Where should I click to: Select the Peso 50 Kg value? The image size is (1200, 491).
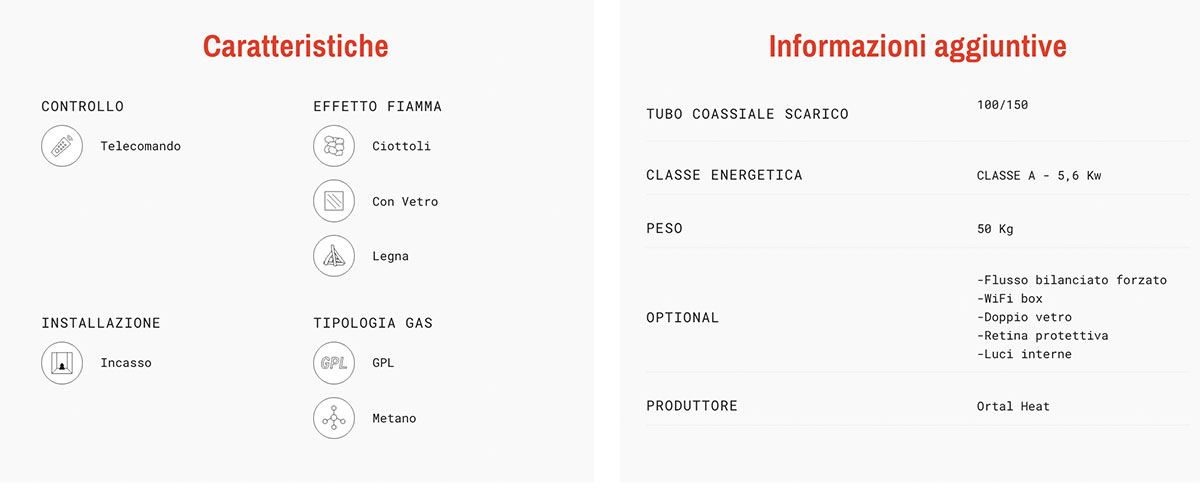click(995, 229)
